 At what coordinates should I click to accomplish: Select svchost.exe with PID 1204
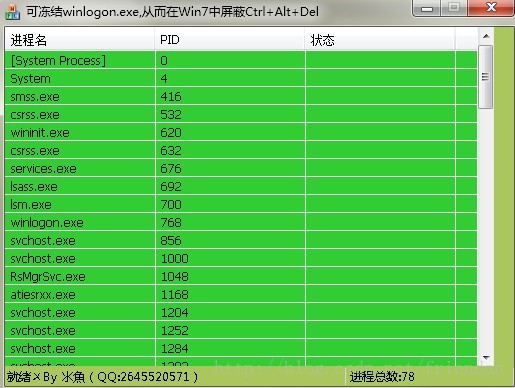241,312
